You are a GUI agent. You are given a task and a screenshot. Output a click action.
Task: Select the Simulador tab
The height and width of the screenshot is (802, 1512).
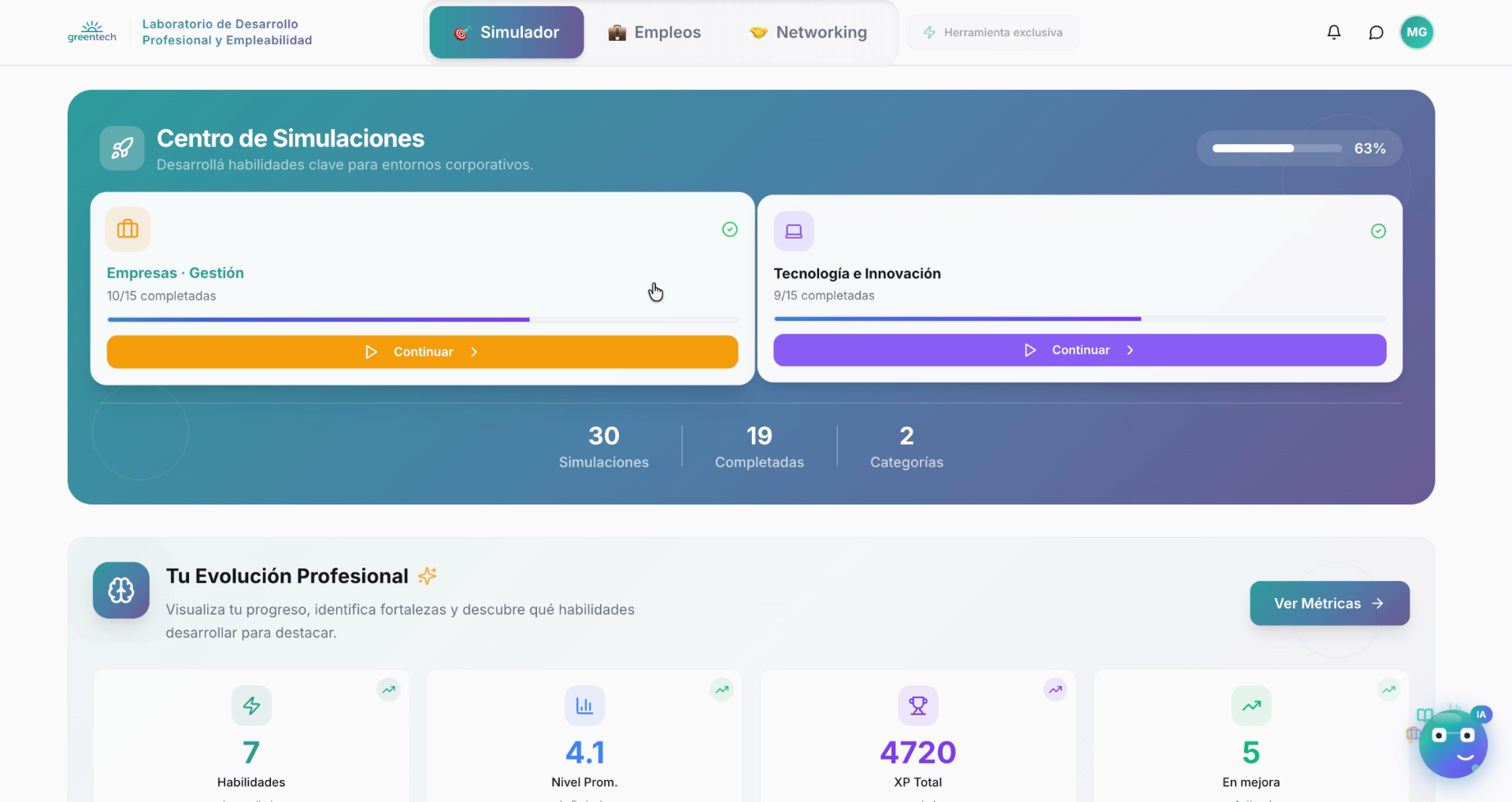click(x=506, y=32)
